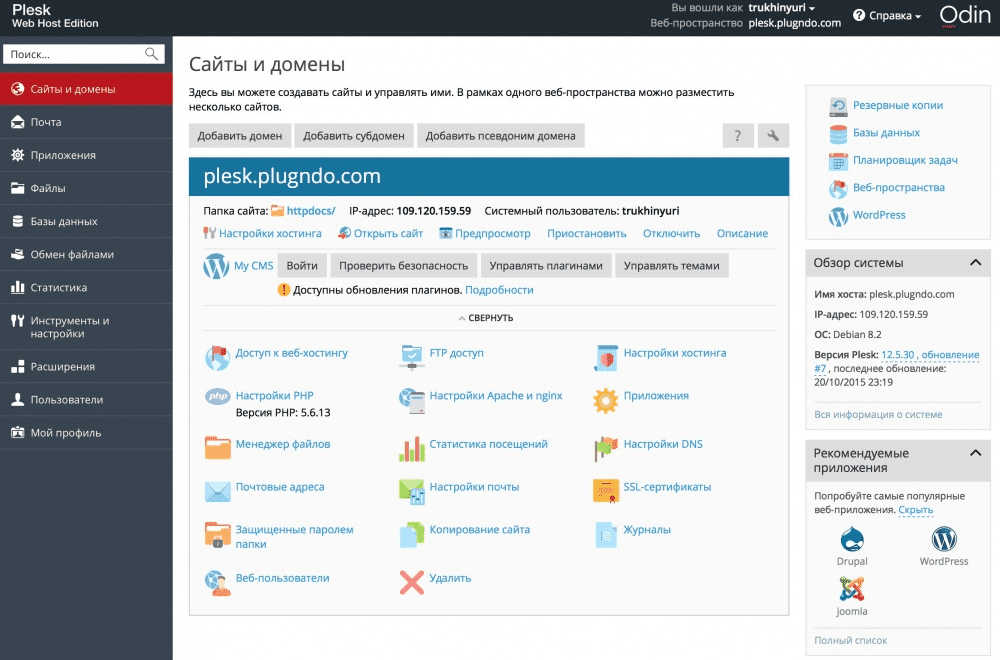This screenshot has width=1000, height=660.
Task: Click the wrench settings button above domain panel
Action: (x=773, y=136)
